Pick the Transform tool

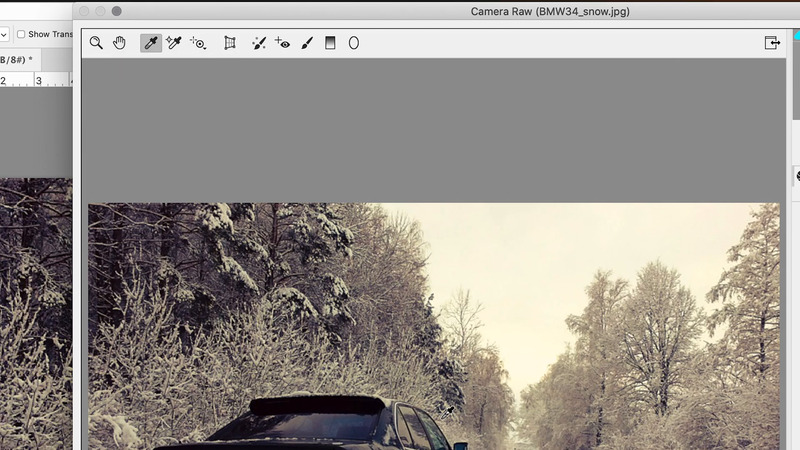tap(229, 43)
